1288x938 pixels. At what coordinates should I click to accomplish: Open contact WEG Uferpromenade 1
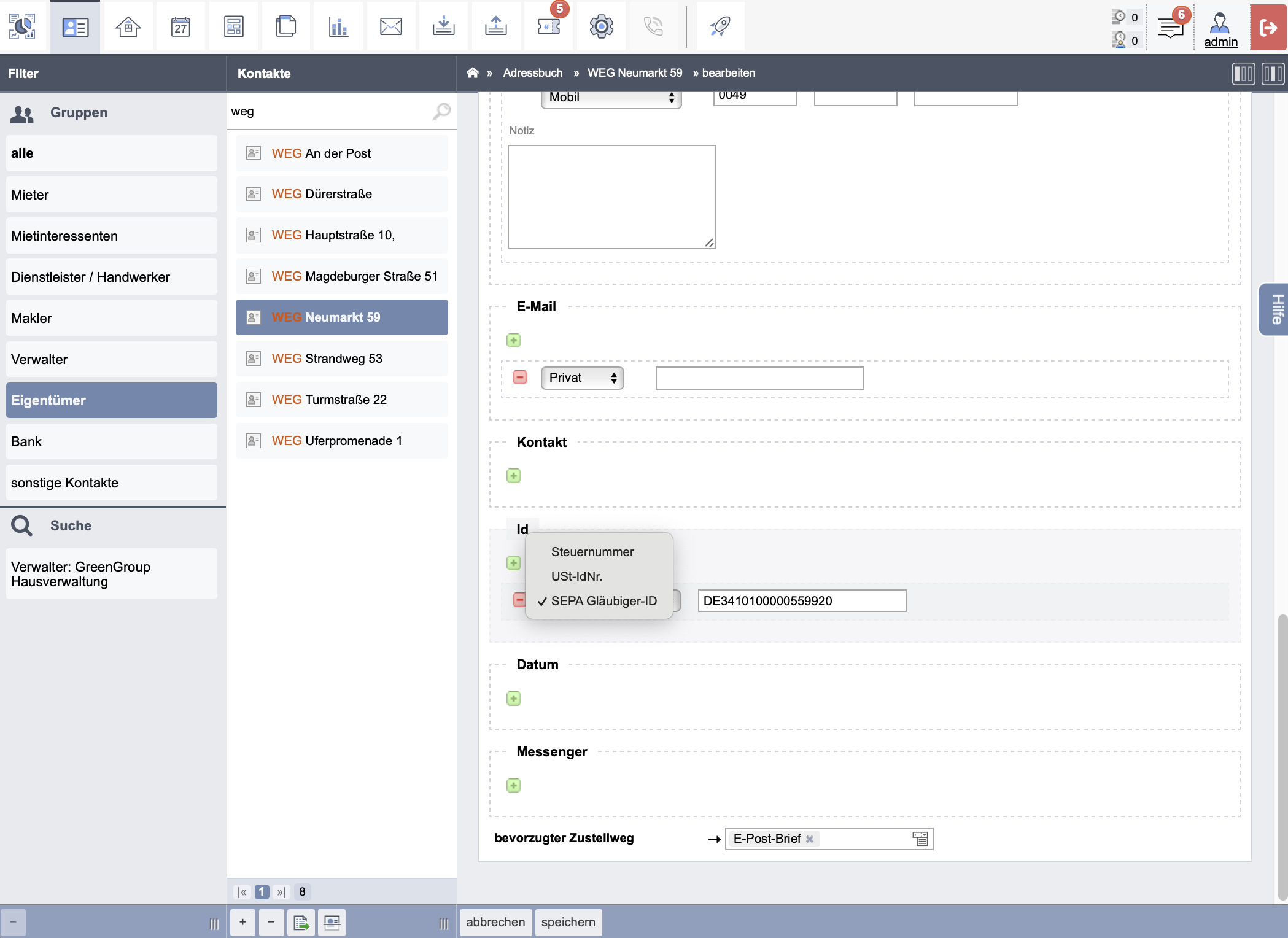point(342,441)
